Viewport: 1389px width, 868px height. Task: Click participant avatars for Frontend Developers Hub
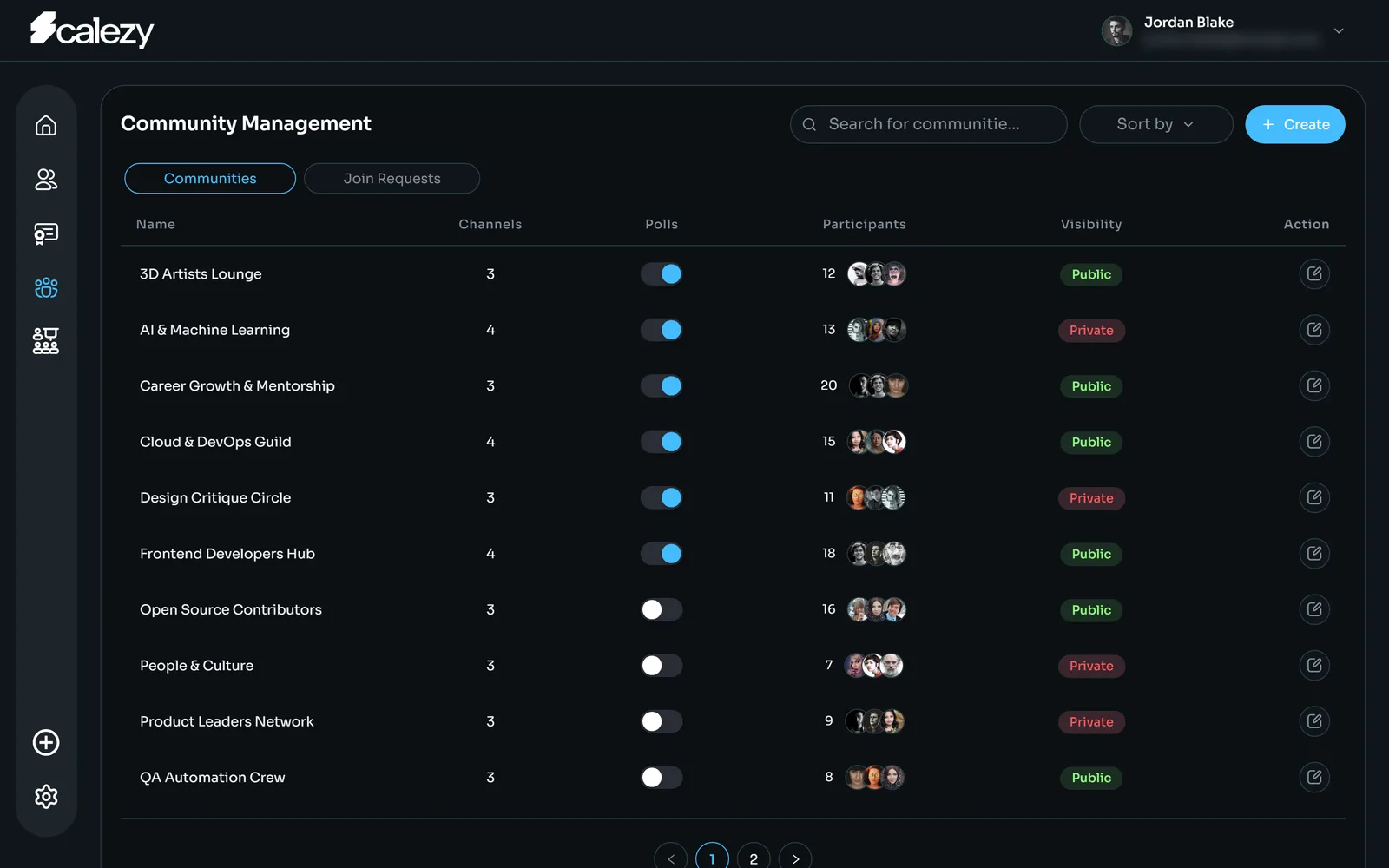(877, 554)
